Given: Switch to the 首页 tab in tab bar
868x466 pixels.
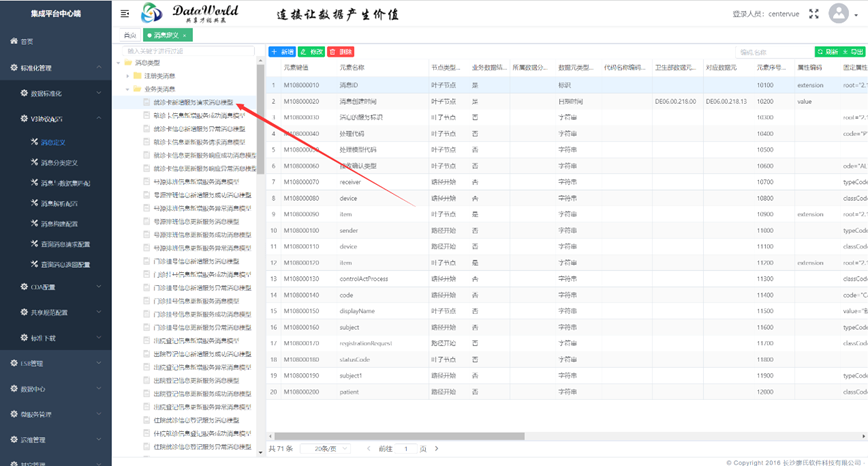Looking at the screenshot, I should (x=130, y=35).
